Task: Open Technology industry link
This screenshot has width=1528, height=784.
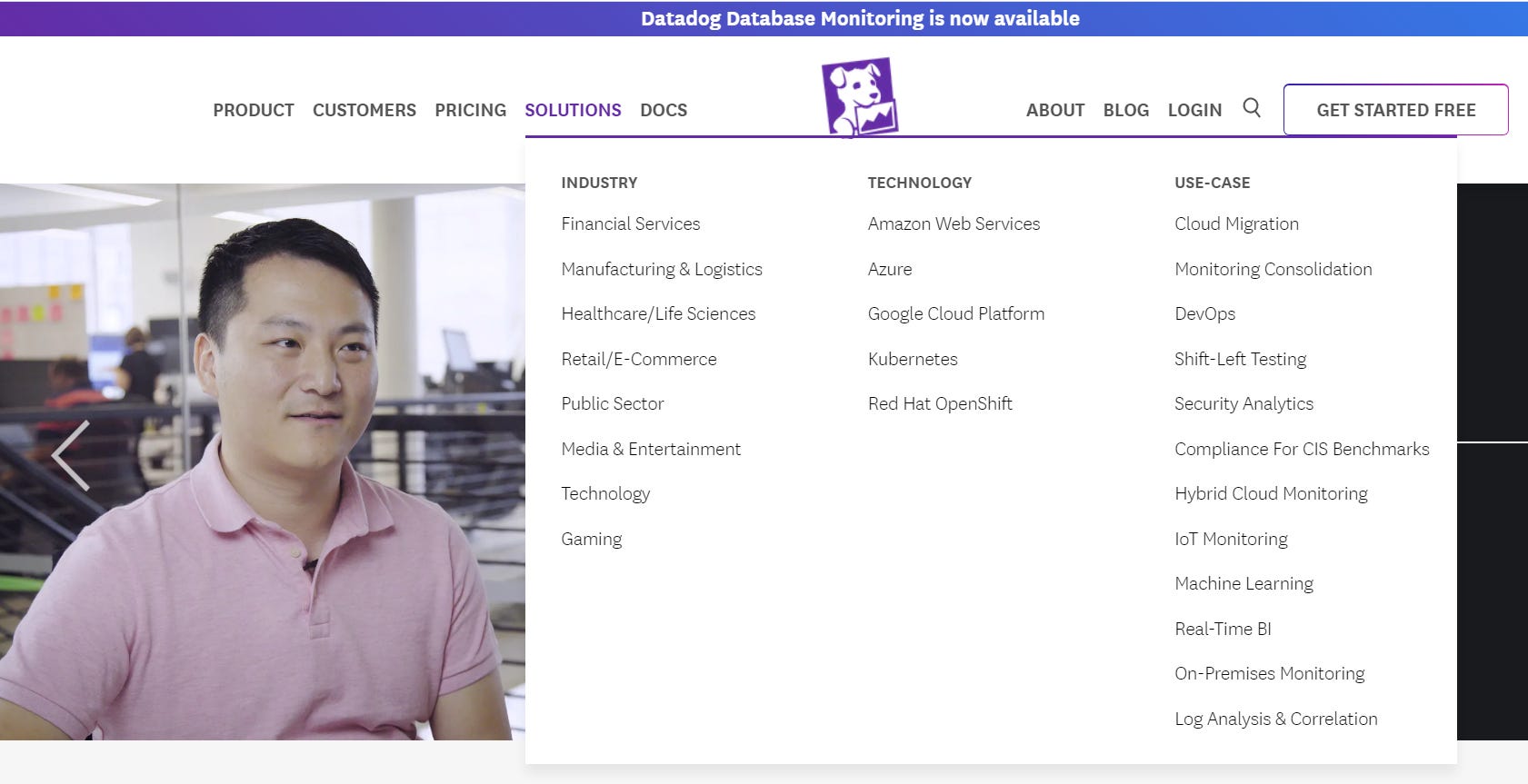Action: coord(605,493)
